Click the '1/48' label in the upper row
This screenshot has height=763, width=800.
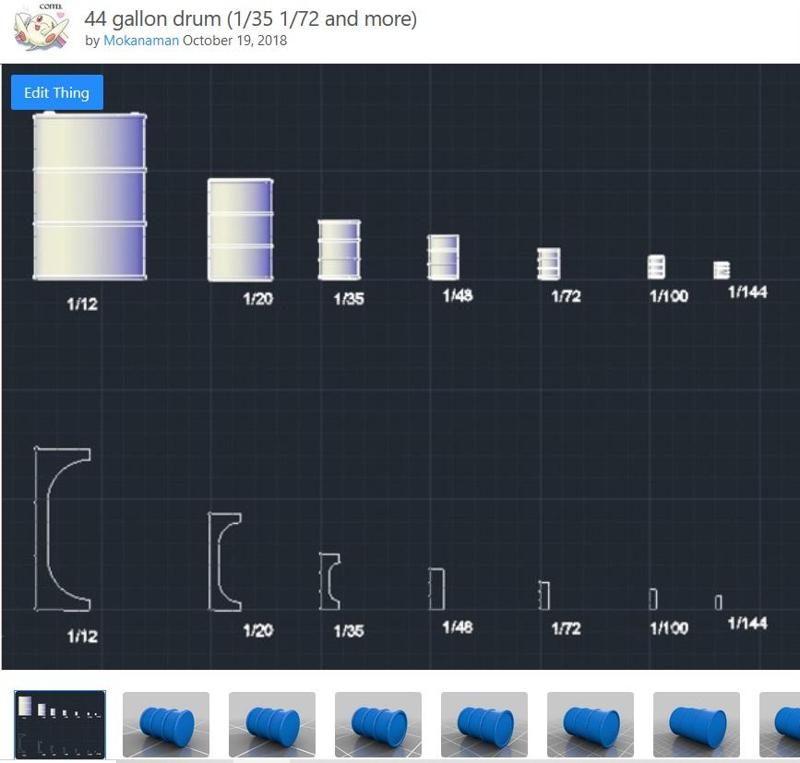(x=458, y=296)
